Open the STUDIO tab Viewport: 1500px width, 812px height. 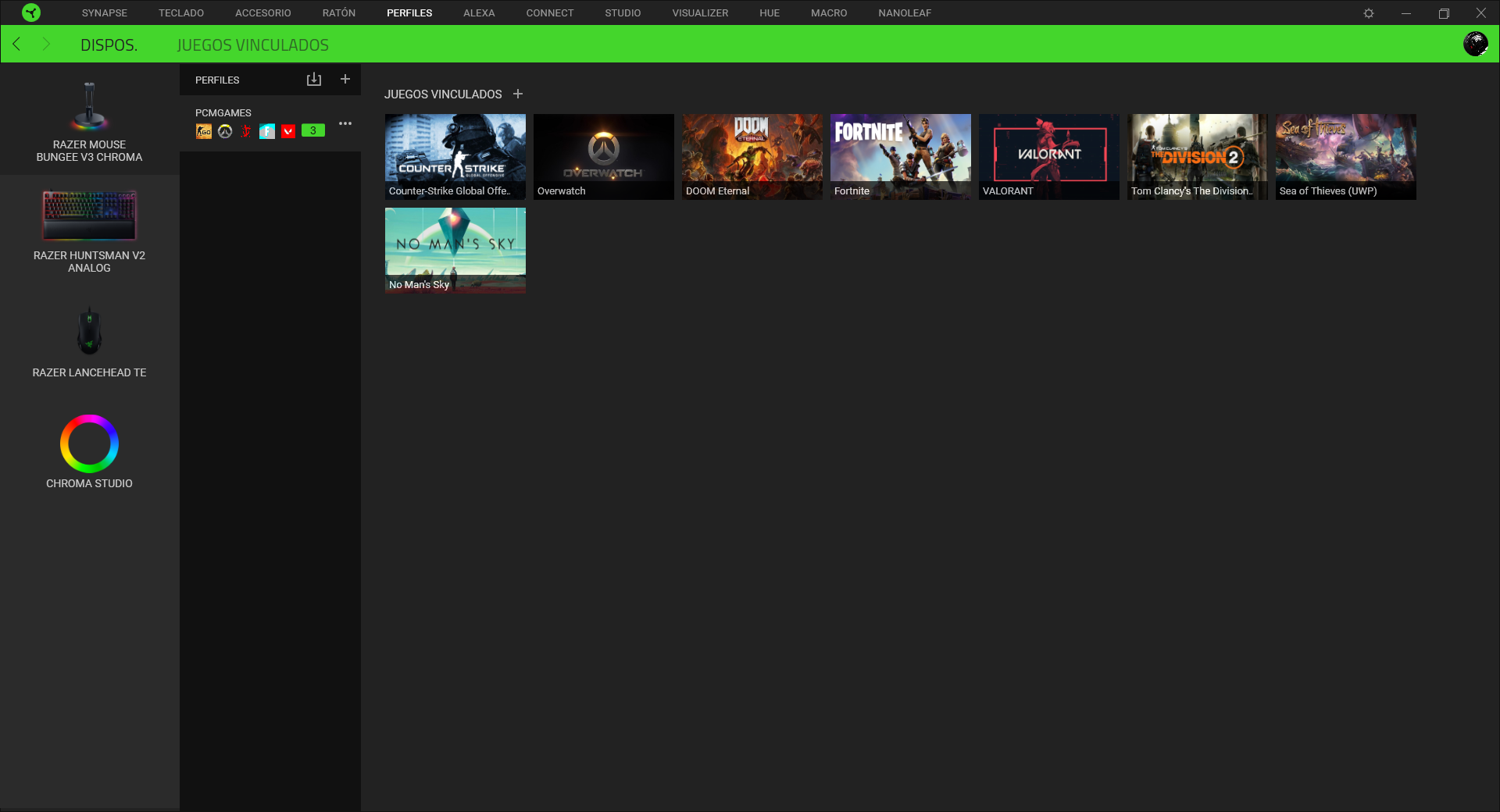[623, 13]
